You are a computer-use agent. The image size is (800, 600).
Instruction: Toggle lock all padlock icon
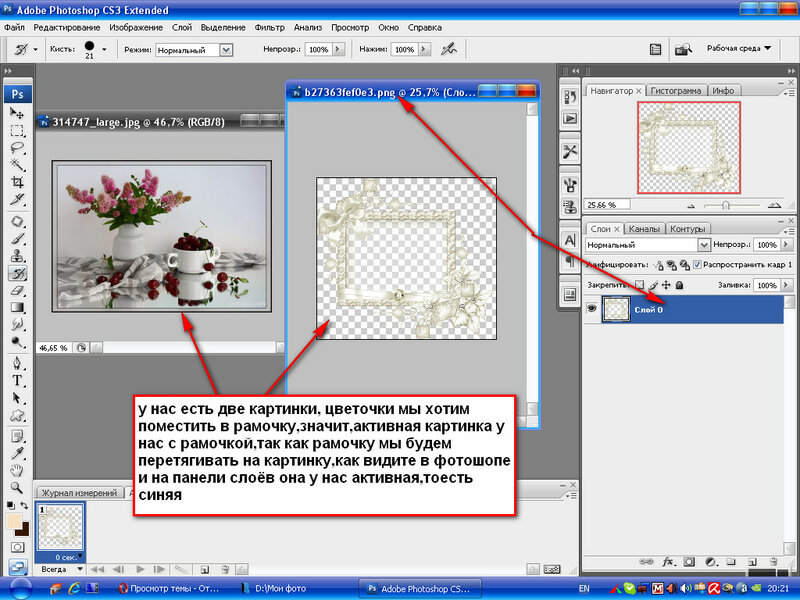tap(680, 285)
